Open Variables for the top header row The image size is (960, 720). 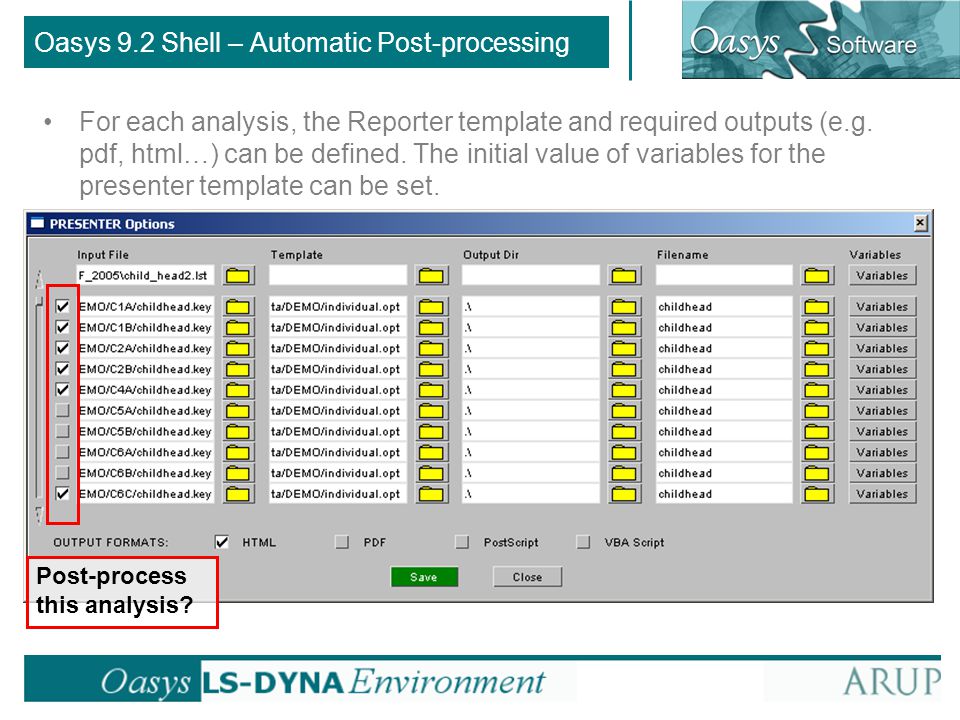pos(882,276)
